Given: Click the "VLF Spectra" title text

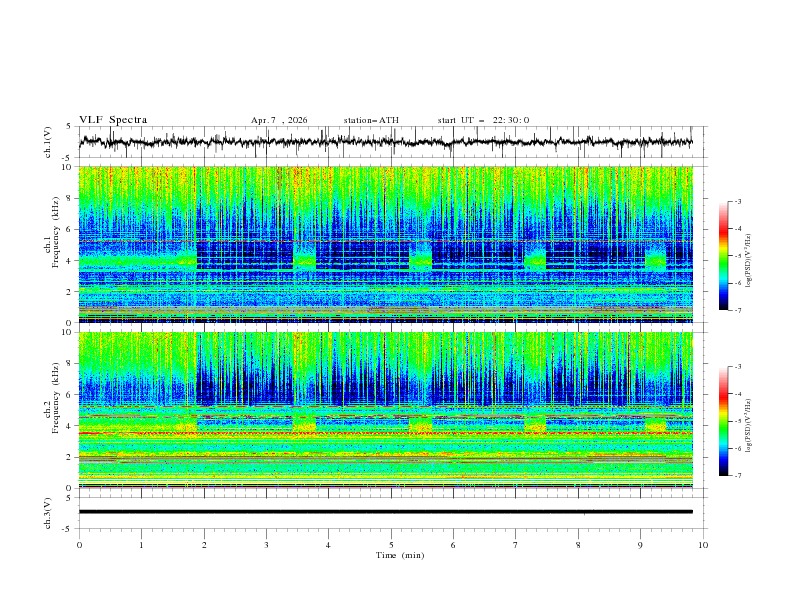Looking at the screenshot, I should pyautogui.click(x=113, y=120).
